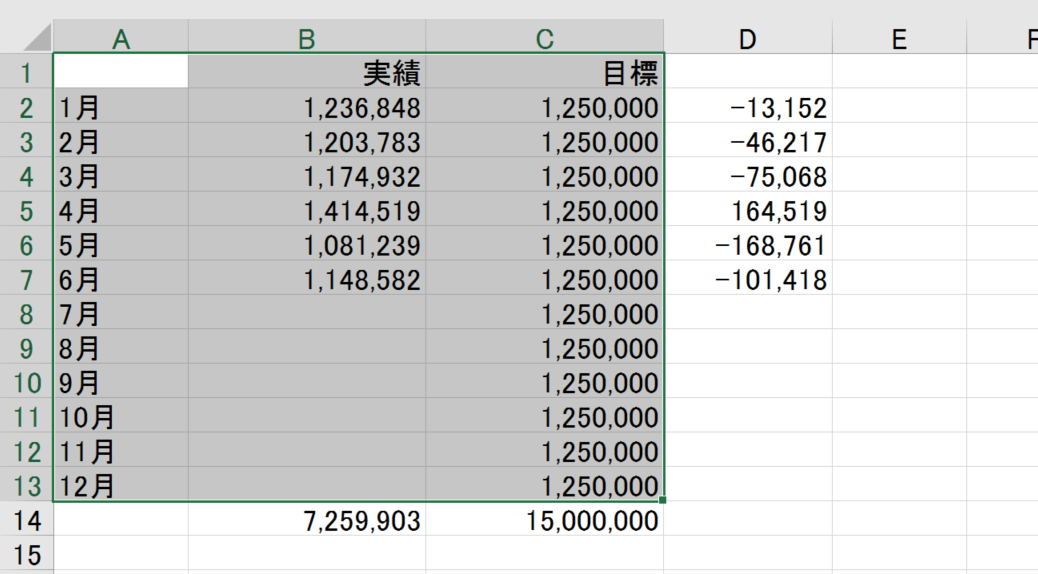Click the 10月 cell
The width and height of the screenshot is (1038, 574).
point(120,416)
